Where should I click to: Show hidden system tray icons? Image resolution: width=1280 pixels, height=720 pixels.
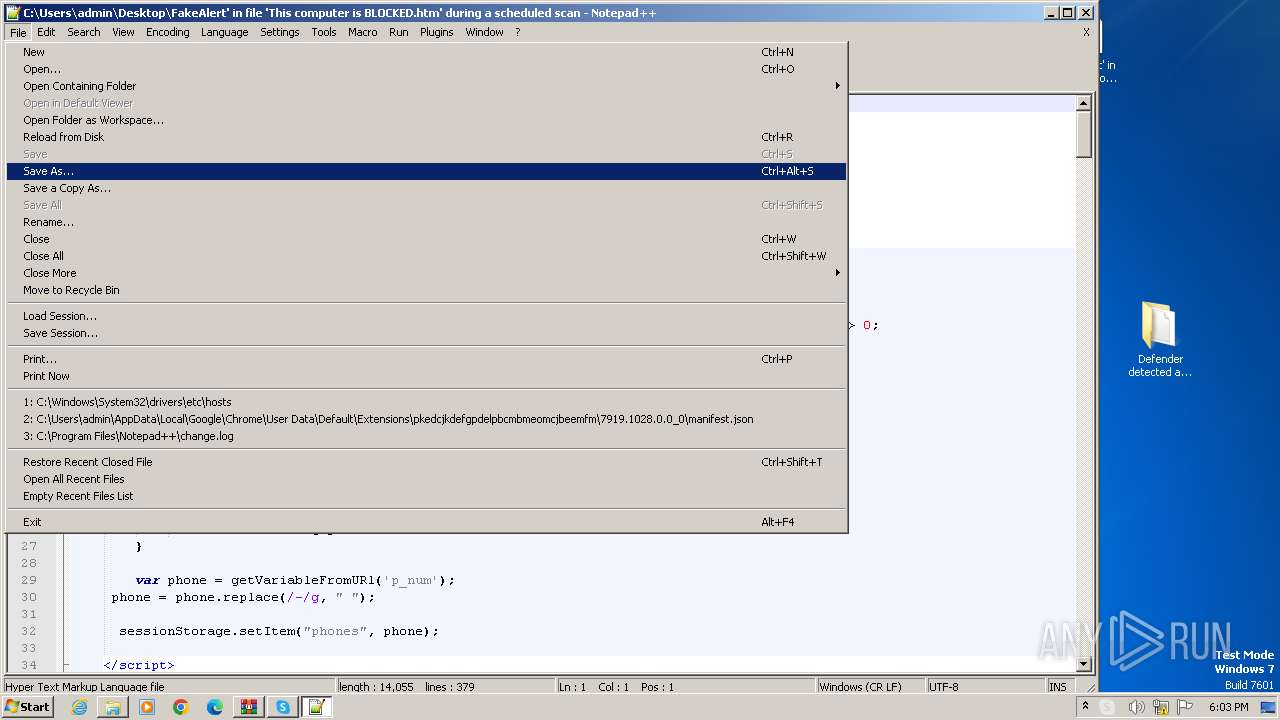pos(1085,707)
